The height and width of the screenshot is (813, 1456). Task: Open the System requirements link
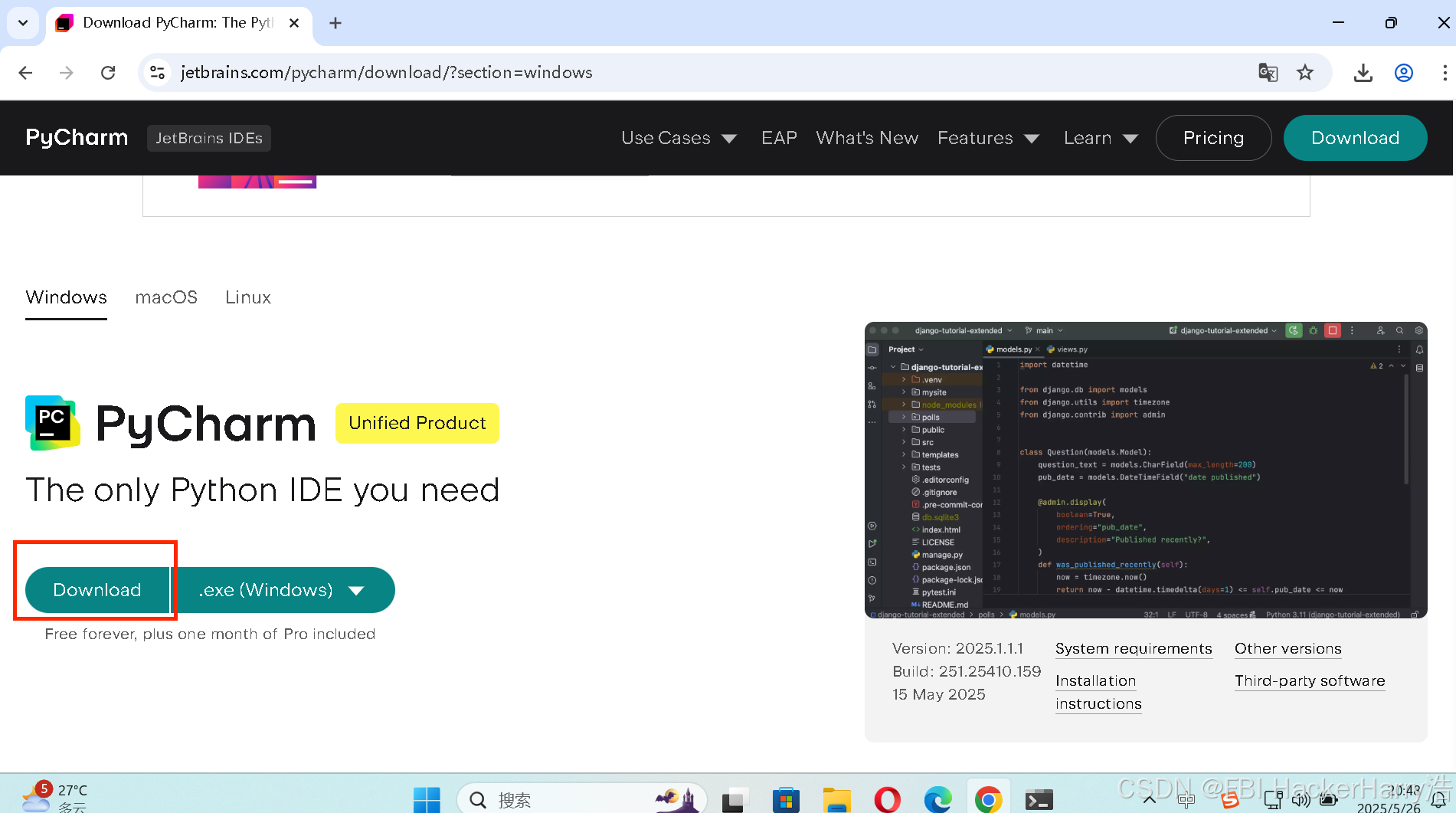(1134, 649)
